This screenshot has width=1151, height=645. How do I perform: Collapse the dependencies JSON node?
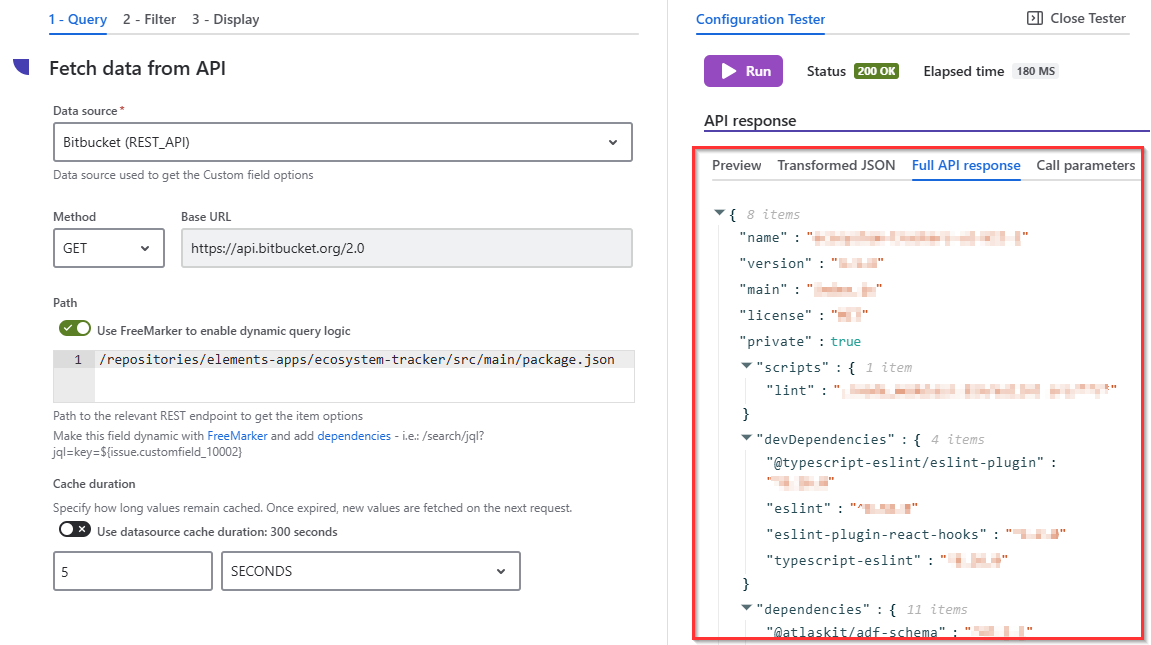pos(747,608)
